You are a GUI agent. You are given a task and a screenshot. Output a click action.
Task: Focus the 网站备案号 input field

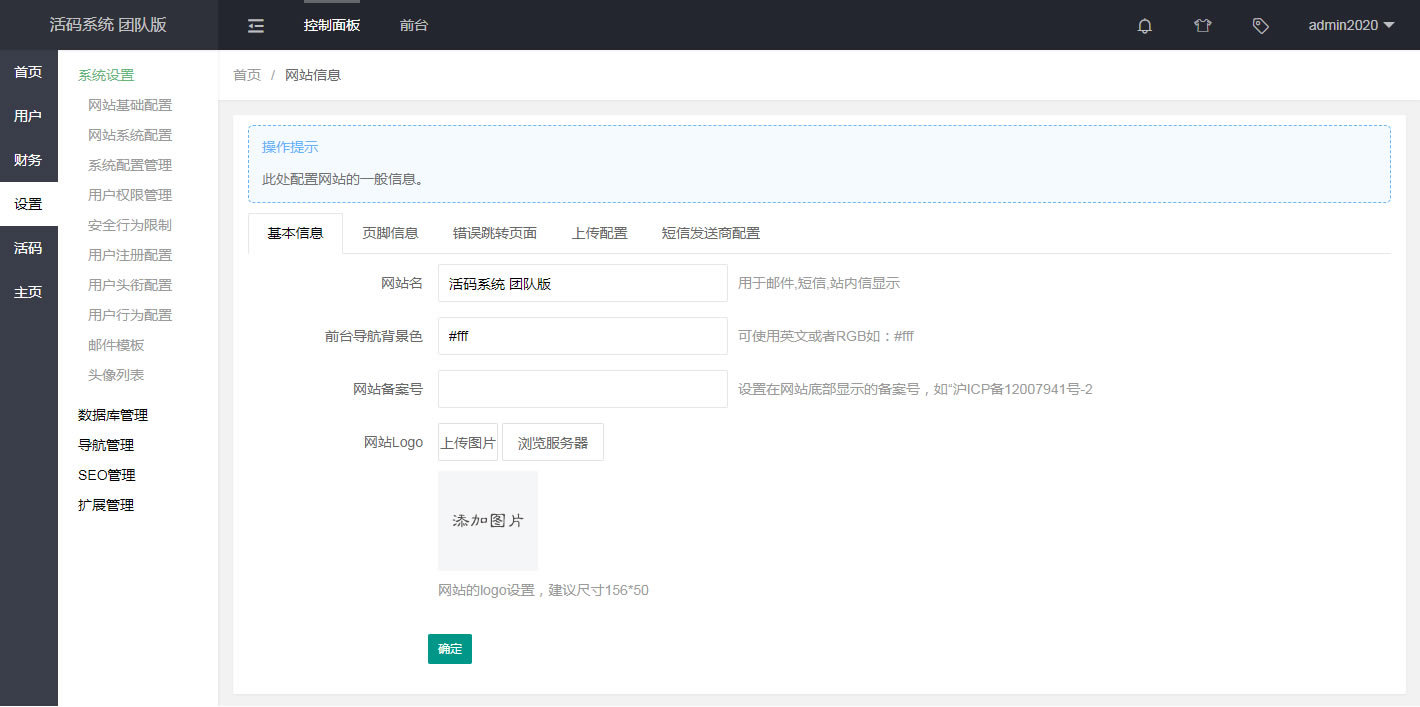[583, 389]
